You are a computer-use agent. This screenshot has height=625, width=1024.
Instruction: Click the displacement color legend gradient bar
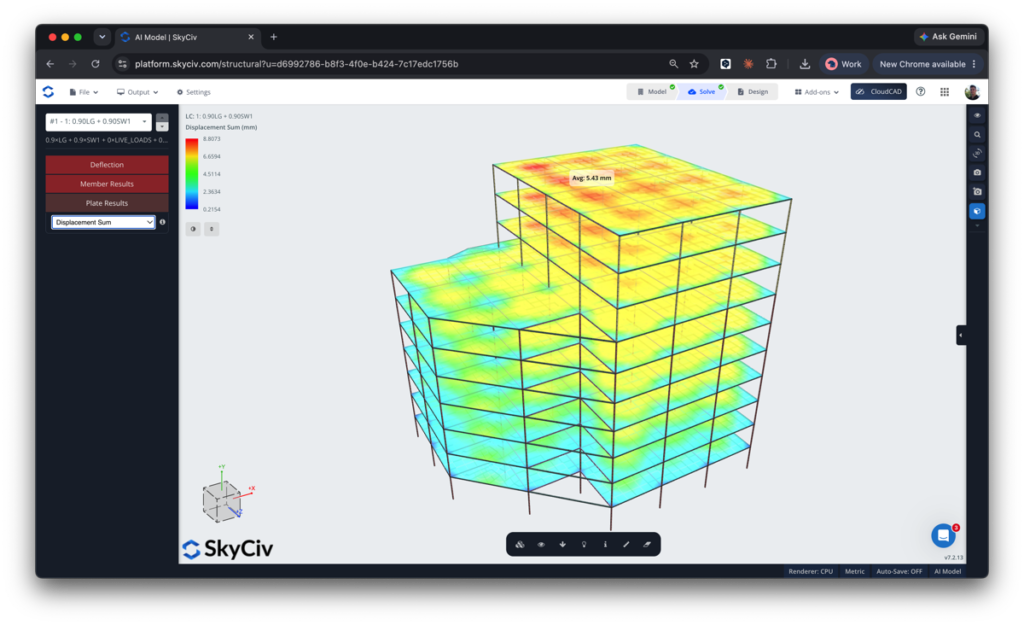[x=191, y=174]
